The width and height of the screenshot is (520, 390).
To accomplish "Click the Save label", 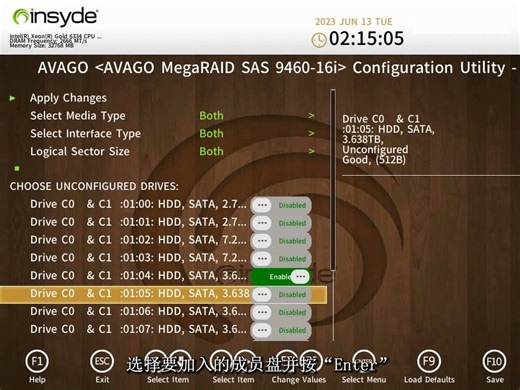I will pos(495,380).
